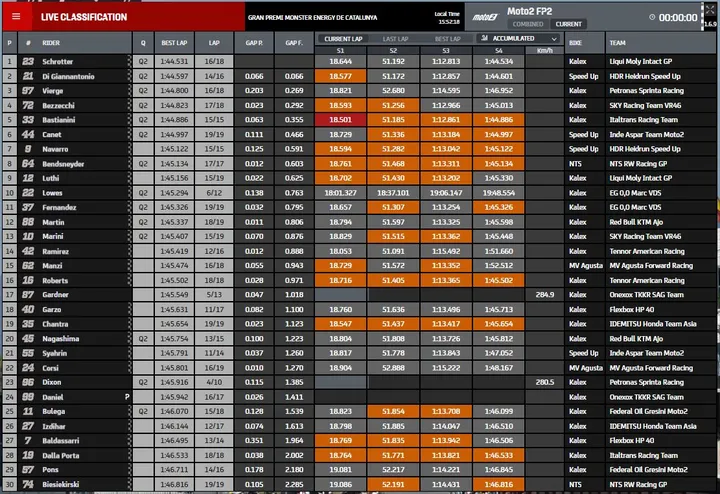Click the S4 sector column header
Screen dimensions: 720x494
click(x=499, y=51)
